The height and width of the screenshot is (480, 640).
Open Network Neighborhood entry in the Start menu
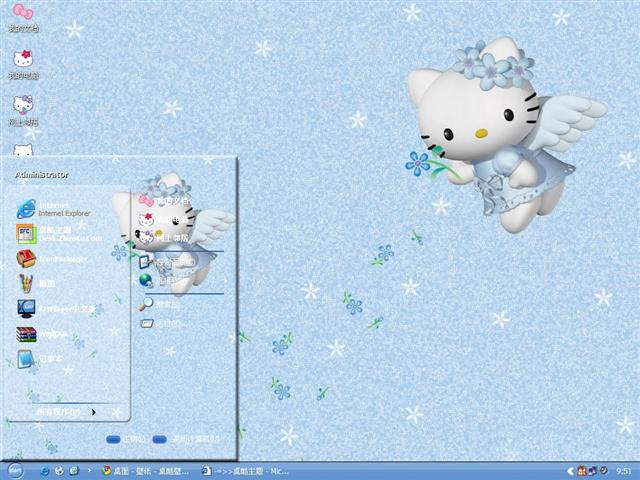point(163,238)
